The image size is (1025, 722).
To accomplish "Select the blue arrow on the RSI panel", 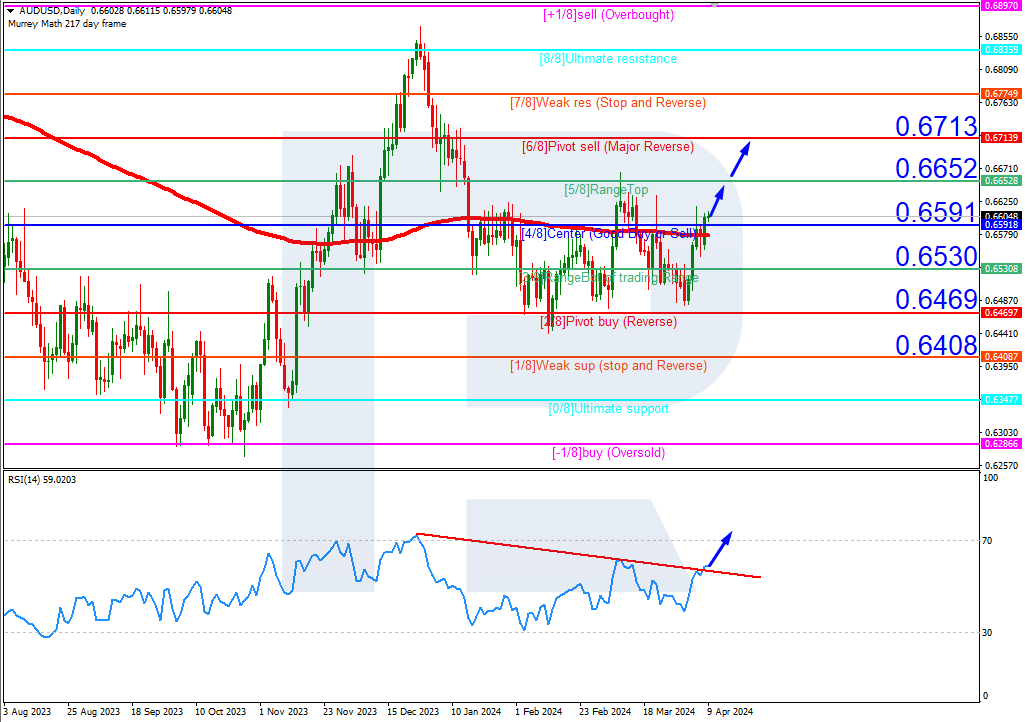I will (718, 546).
